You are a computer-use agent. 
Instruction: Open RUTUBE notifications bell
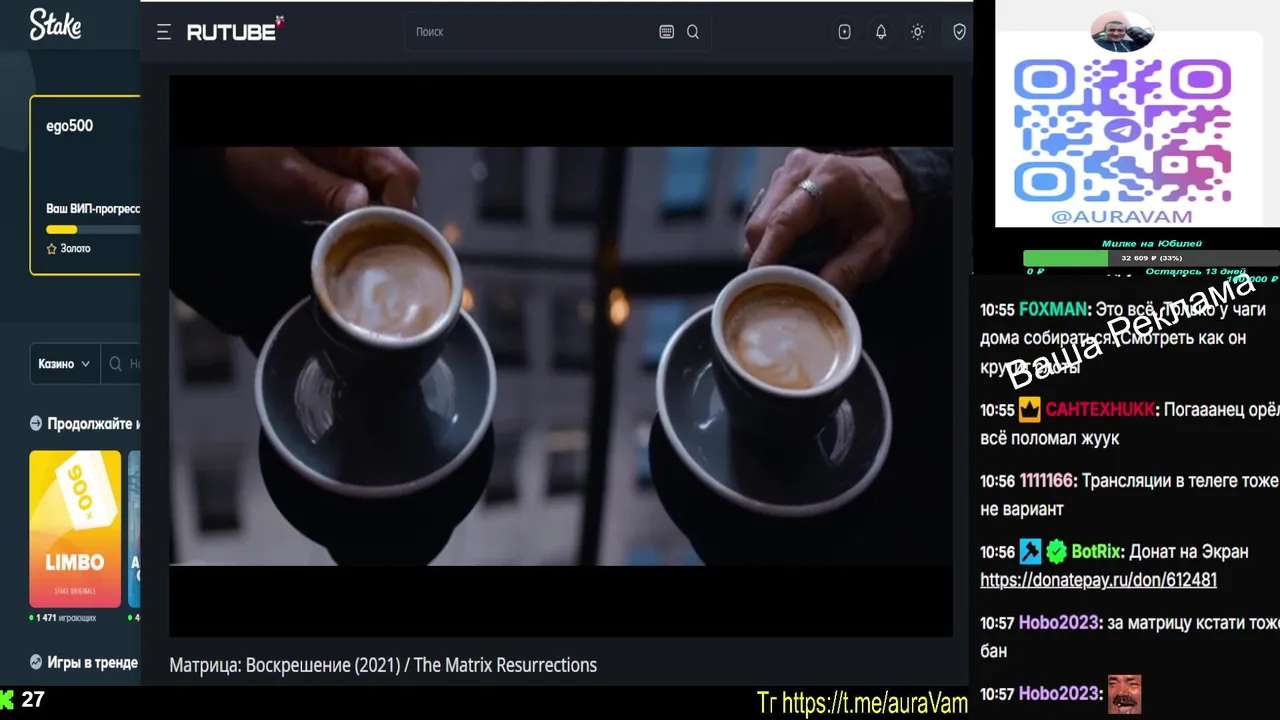[881, 32]
